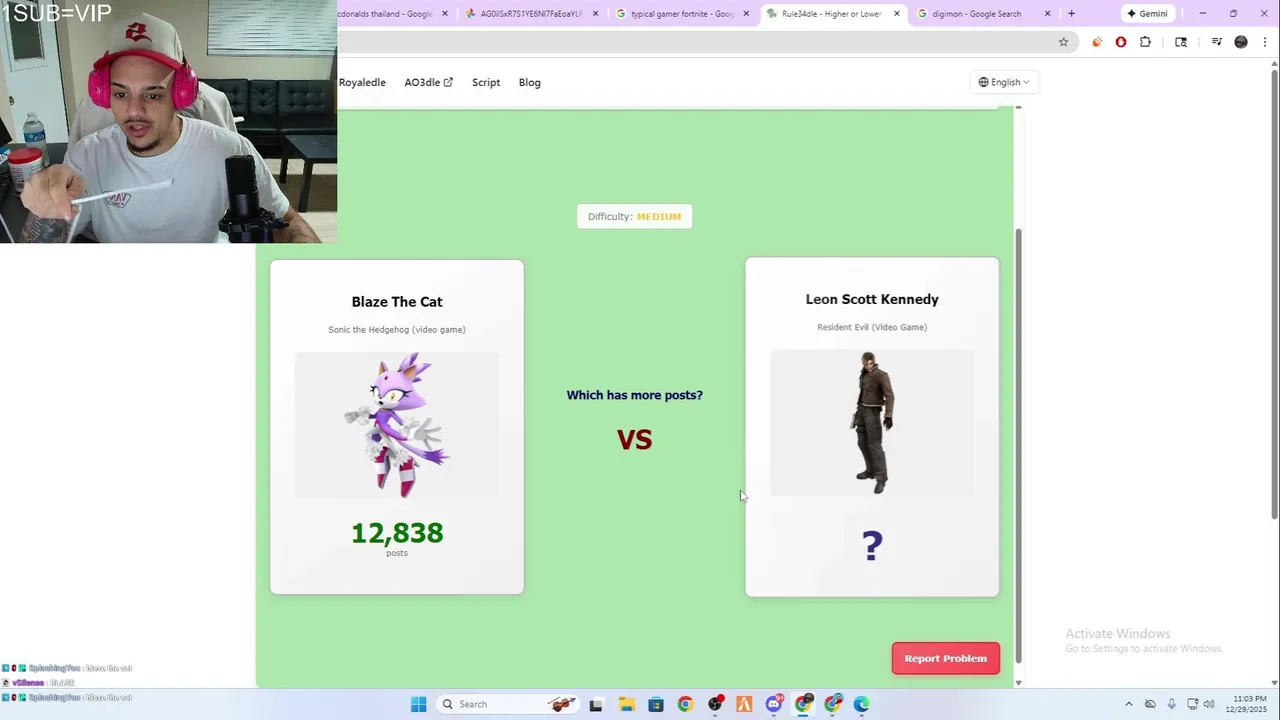
Task: Open Task View on the taskbar
Action: [x=596, y=704]
